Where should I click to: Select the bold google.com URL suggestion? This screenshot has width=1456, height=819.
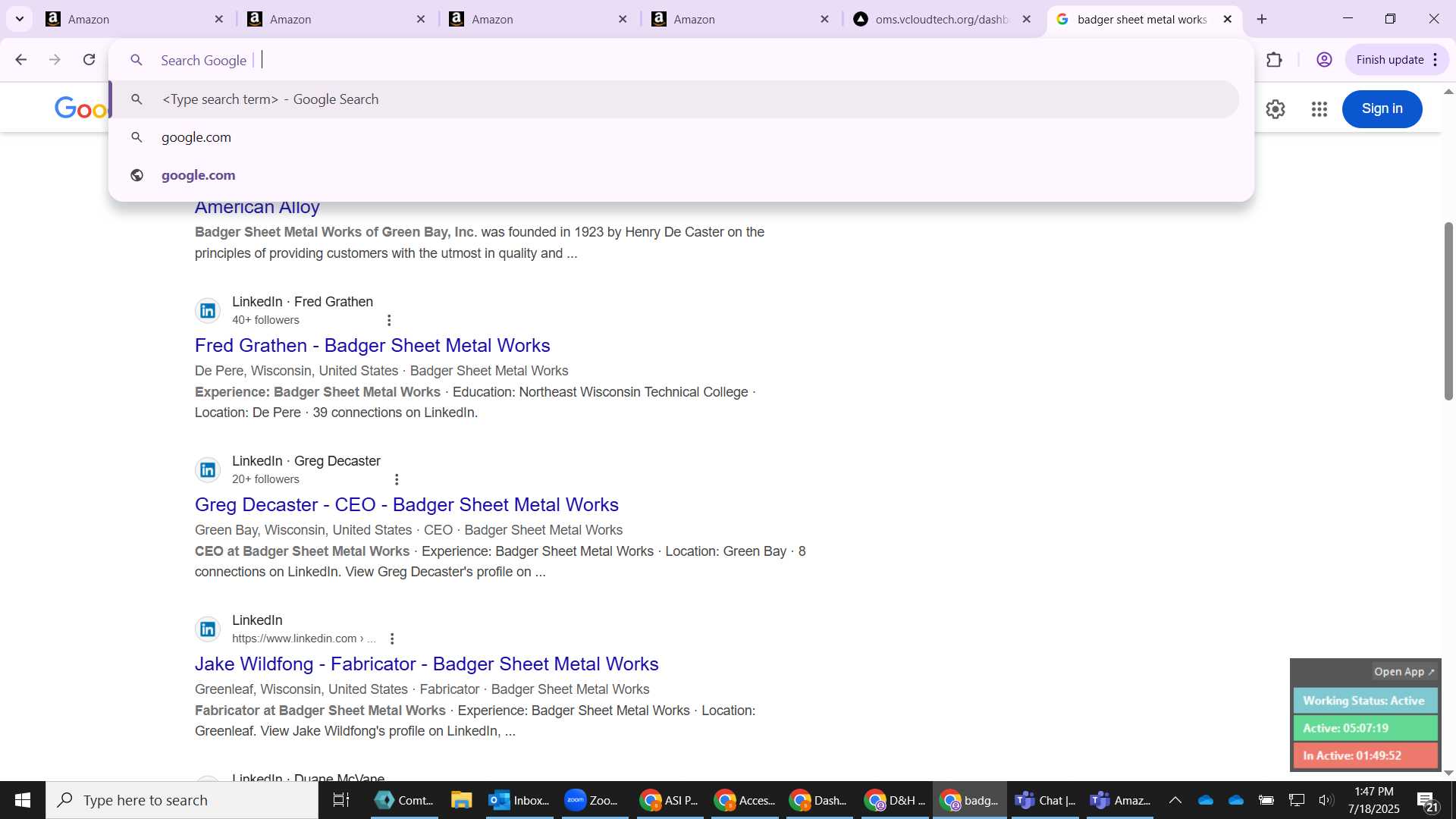click(675, 175)
